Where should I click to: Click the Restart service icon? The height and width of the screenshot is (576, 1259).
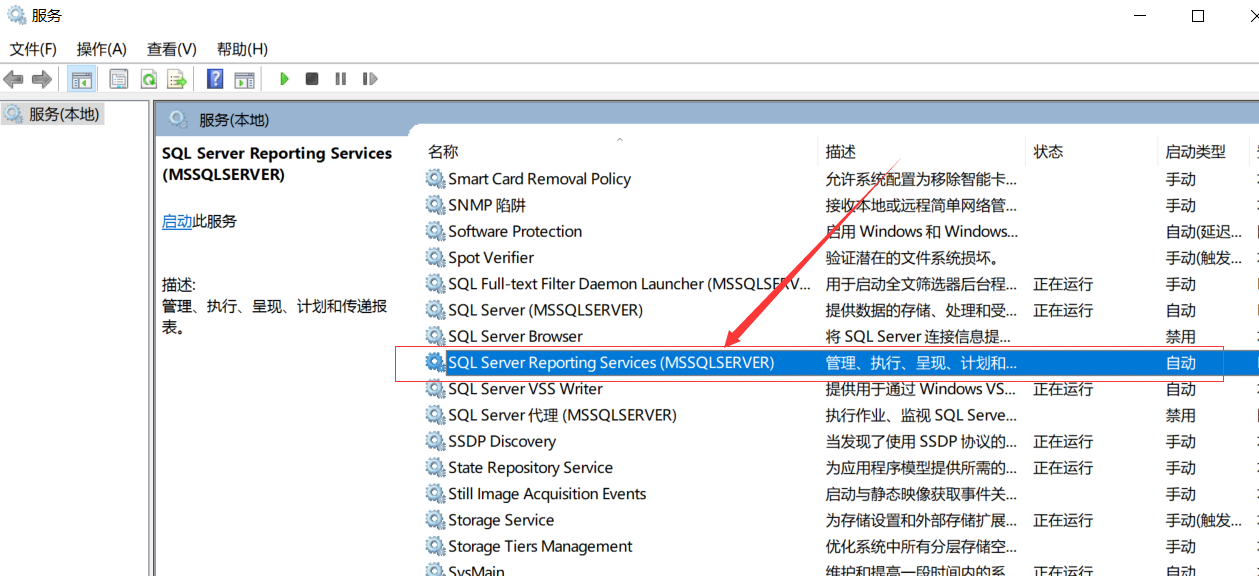(x=370, y=79)
